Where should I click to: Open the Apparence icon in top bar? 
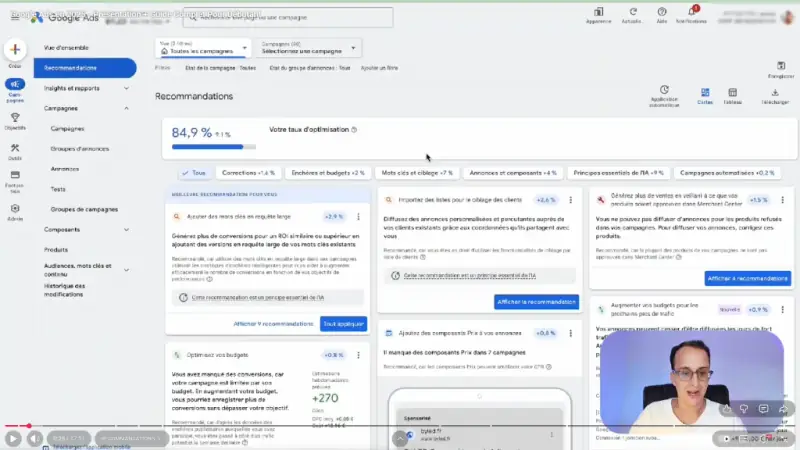(598, 12)
